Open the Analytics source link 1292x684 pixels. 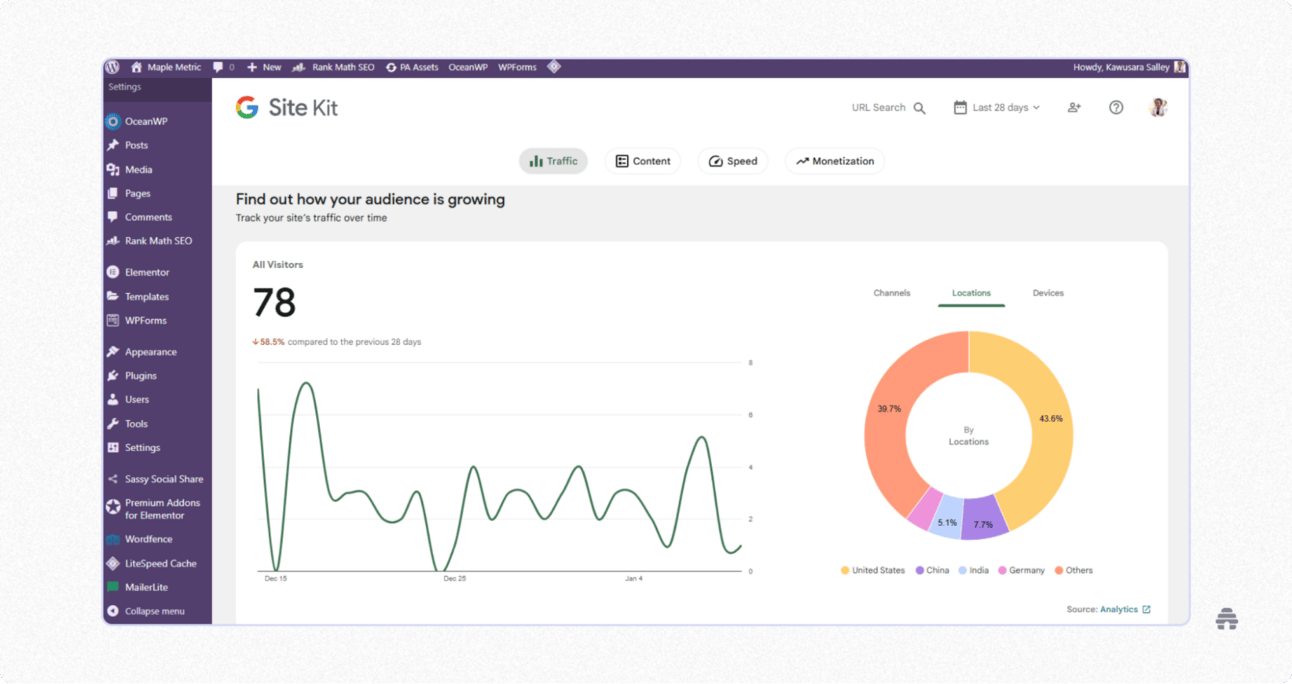point(1120,608)
